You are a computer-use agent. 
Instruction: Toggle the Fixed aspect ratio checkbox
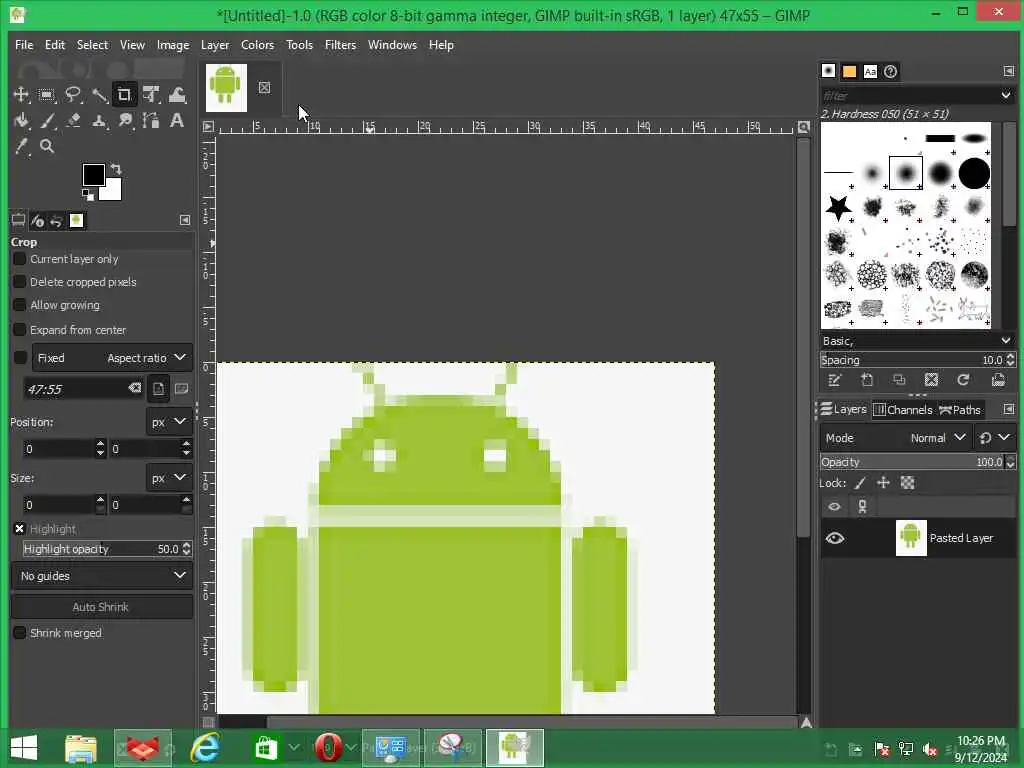(20, 358)
